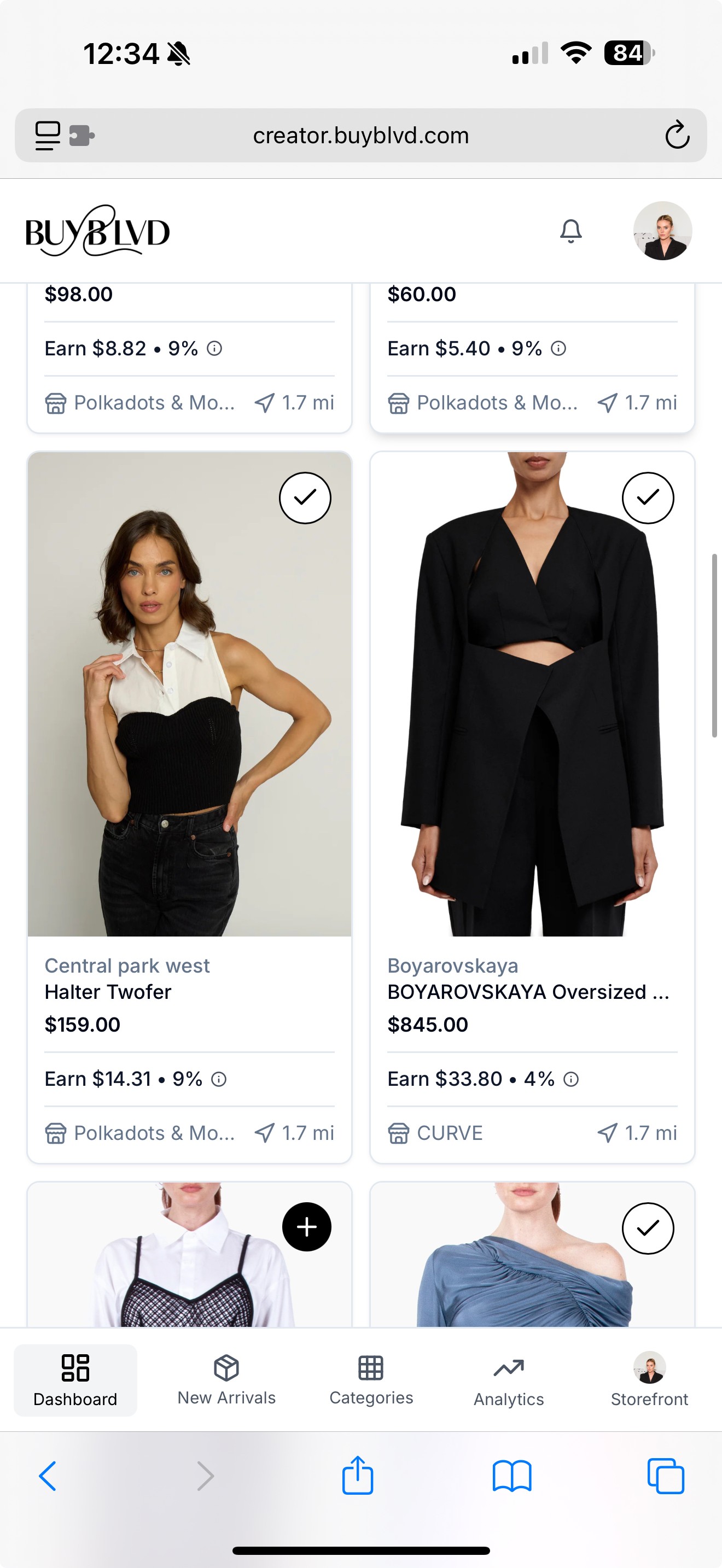Image resolution: width=722 pixels, height=1568 pixels.
Task: Open Safari bookmarks icon
Action: (511, 1476)
